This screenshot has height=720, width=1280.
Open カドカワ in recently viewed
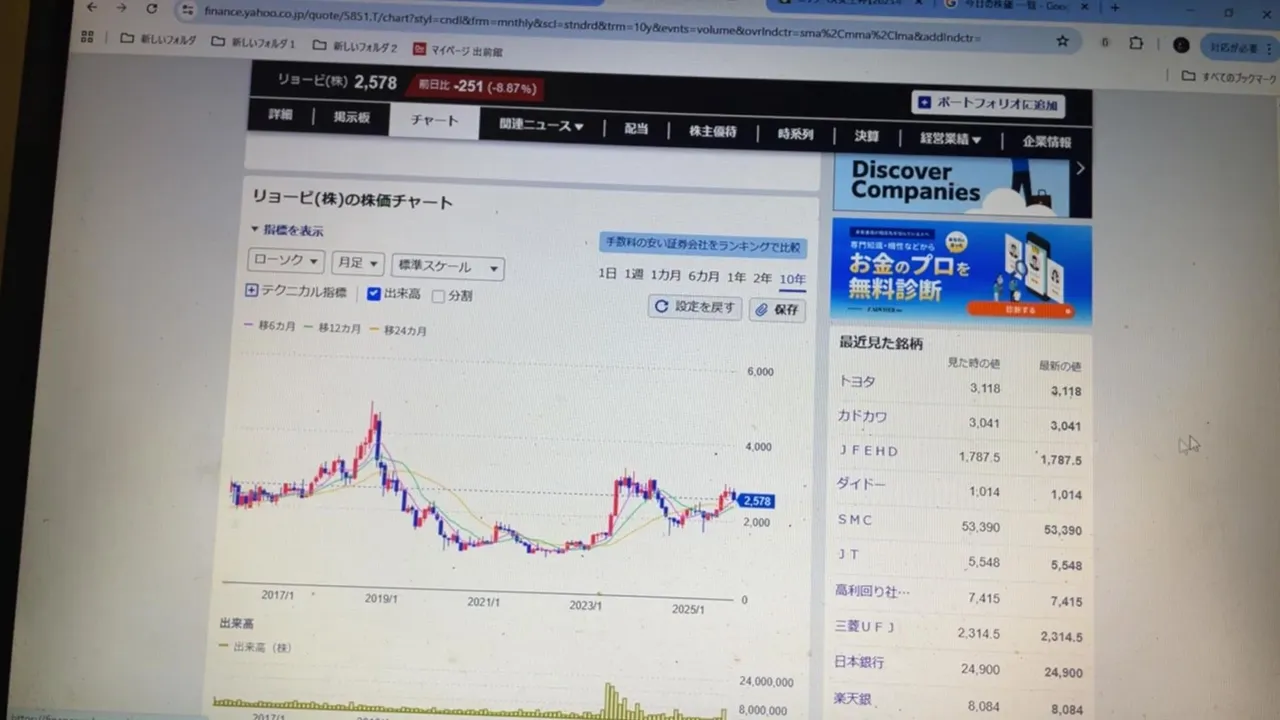pyautogui.click(x=863, y=416)
